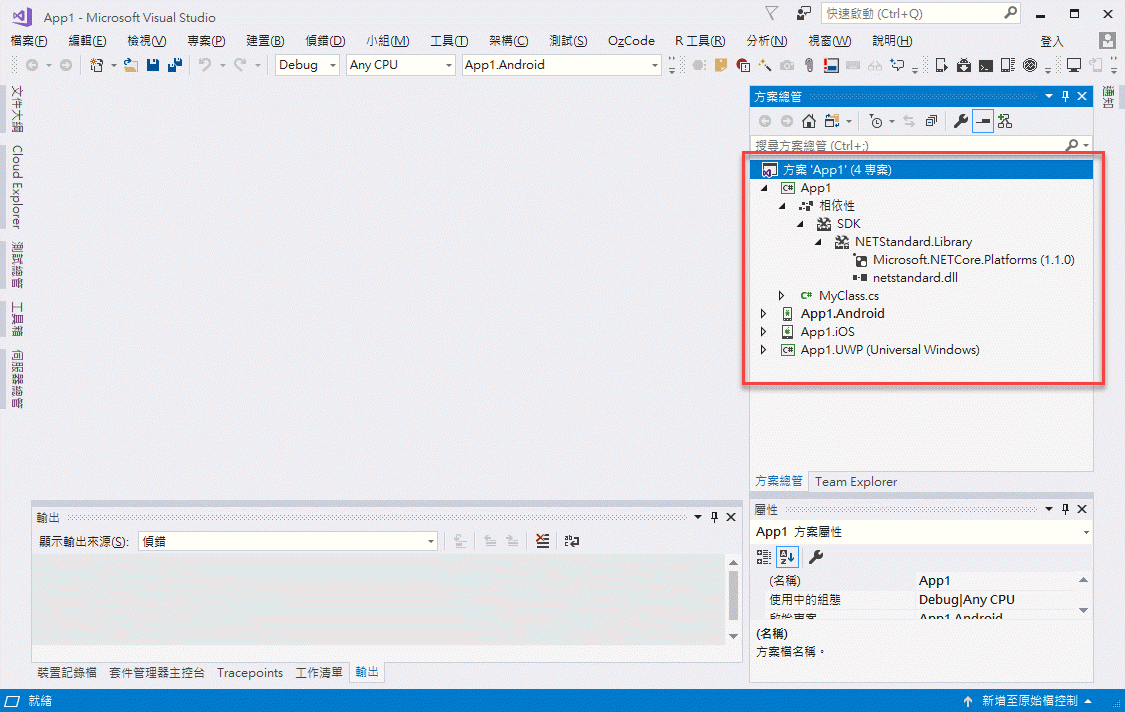Click the categorized view icon in 屬性 panel
The width and height of the screenshot is (1125, 712).
point(763,557)
